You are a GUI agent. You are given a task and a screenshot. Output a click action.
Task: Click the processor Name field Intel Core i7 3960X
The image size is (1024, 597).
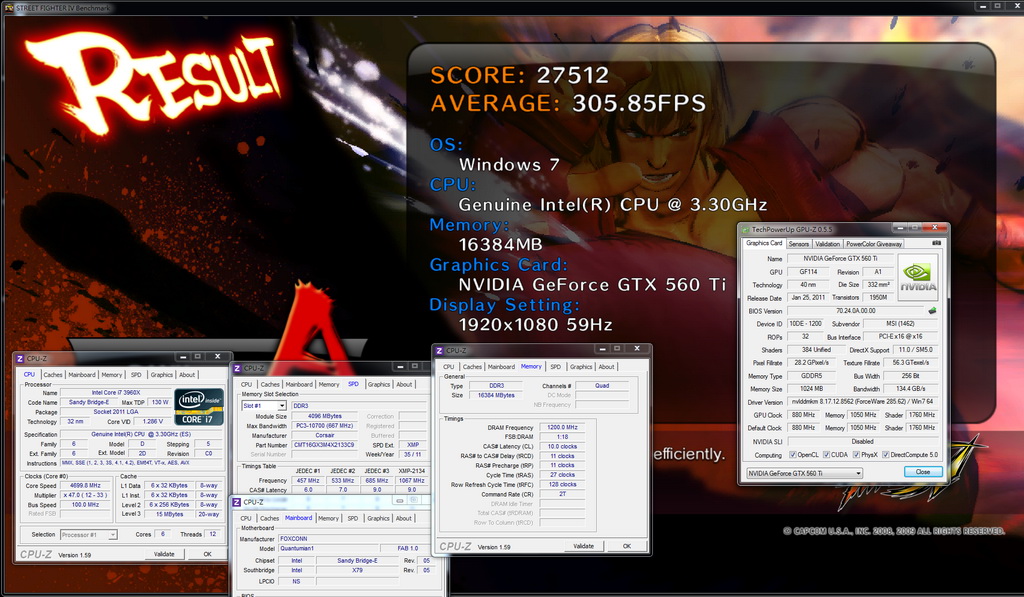coord(116,393)
